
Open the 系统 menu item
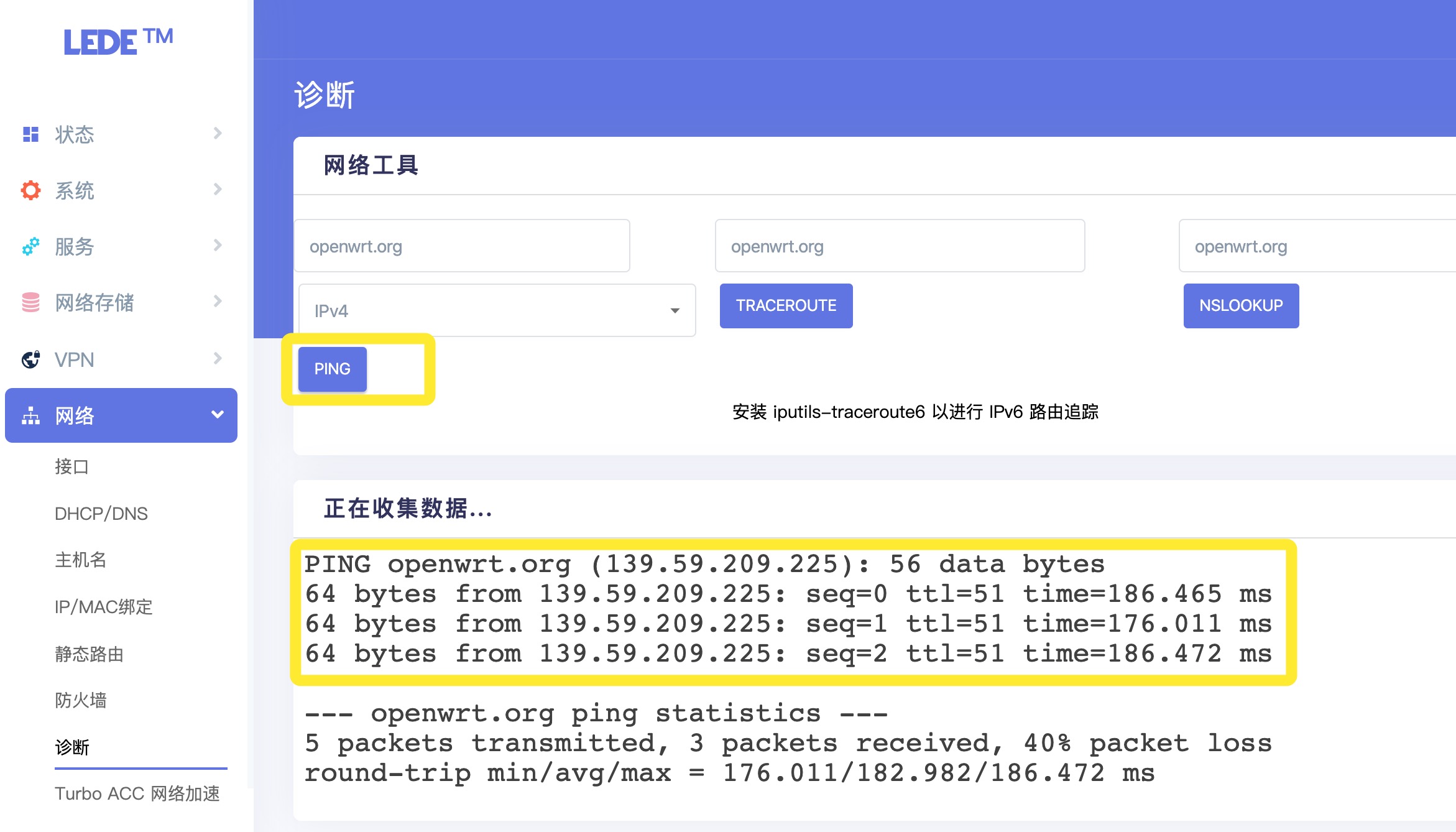click(x=121, y=190)
